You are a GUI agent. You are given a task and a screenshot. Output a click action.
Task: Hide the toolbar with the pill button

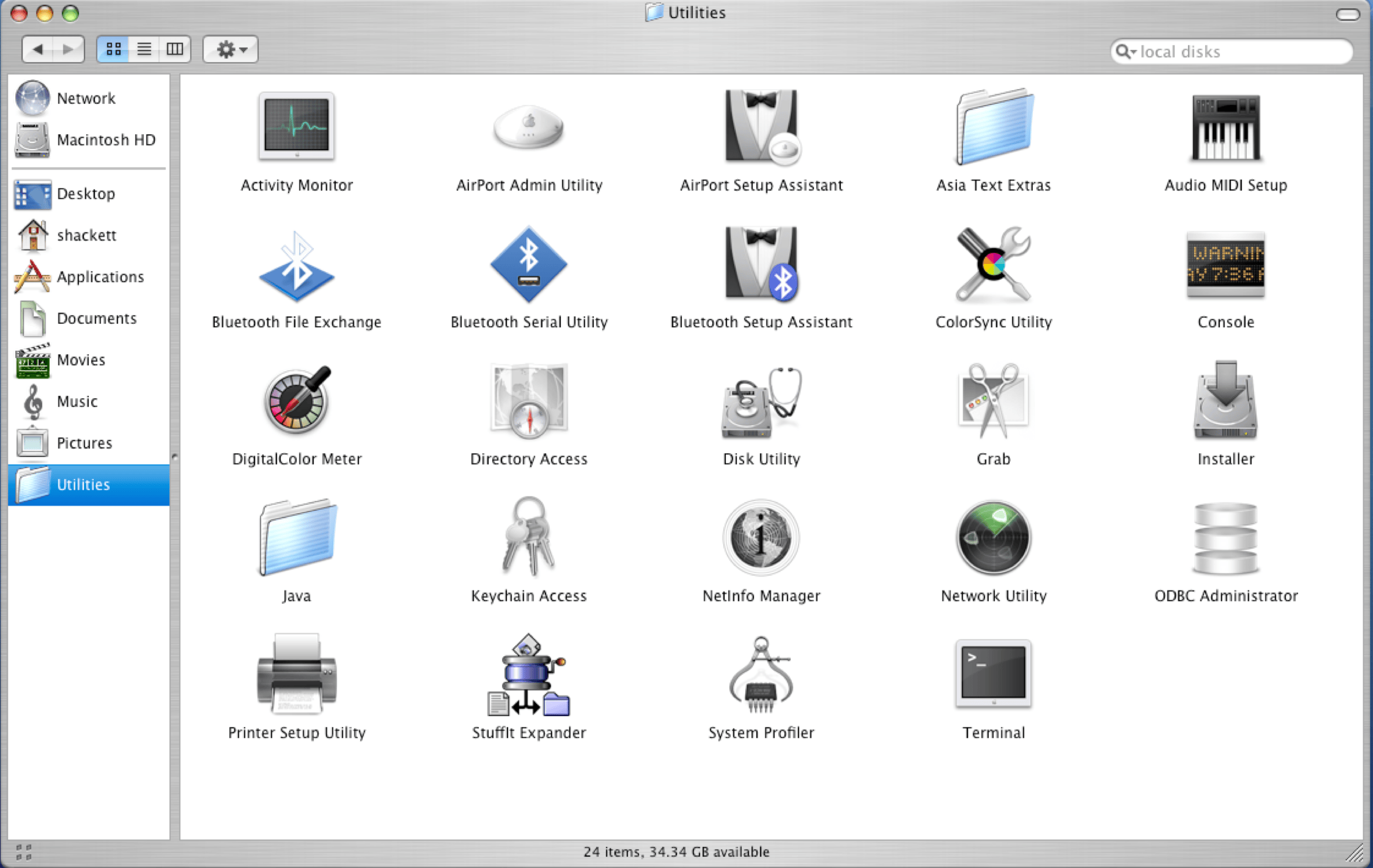(x=1348, y=14)
